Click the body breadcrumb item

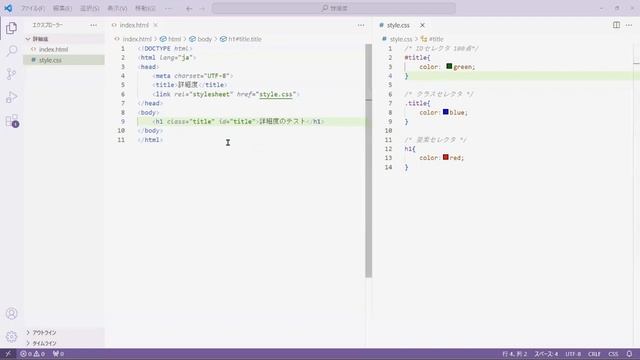[204, 39]
